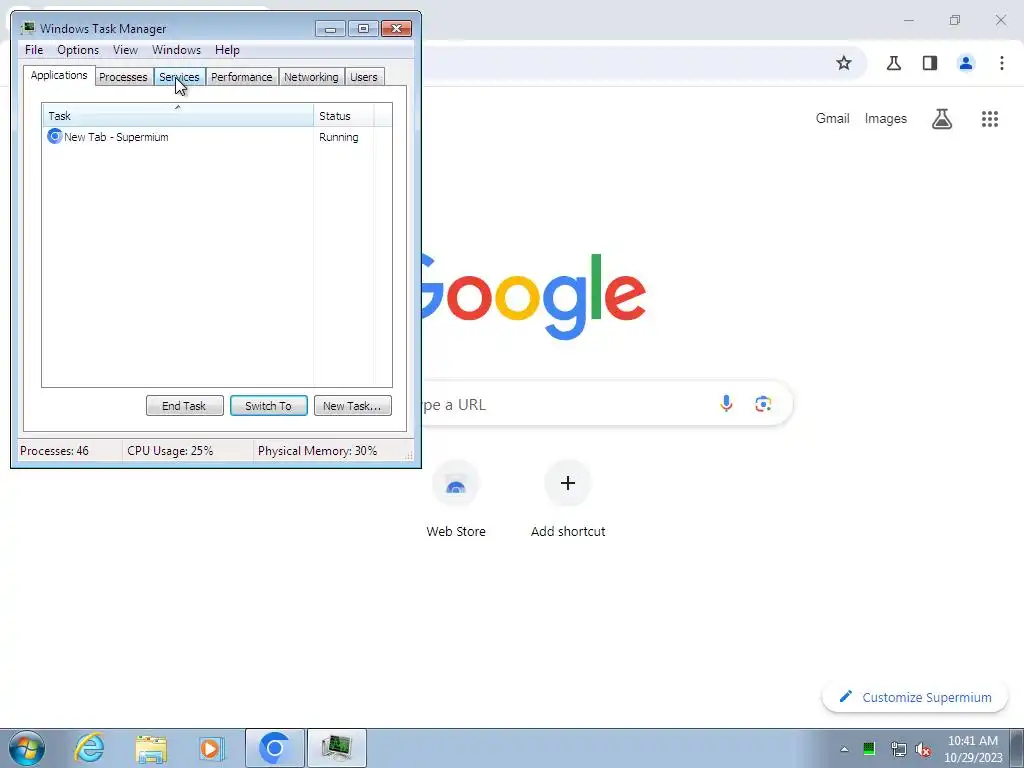Open the Performance tab

(x=242, y=77)
